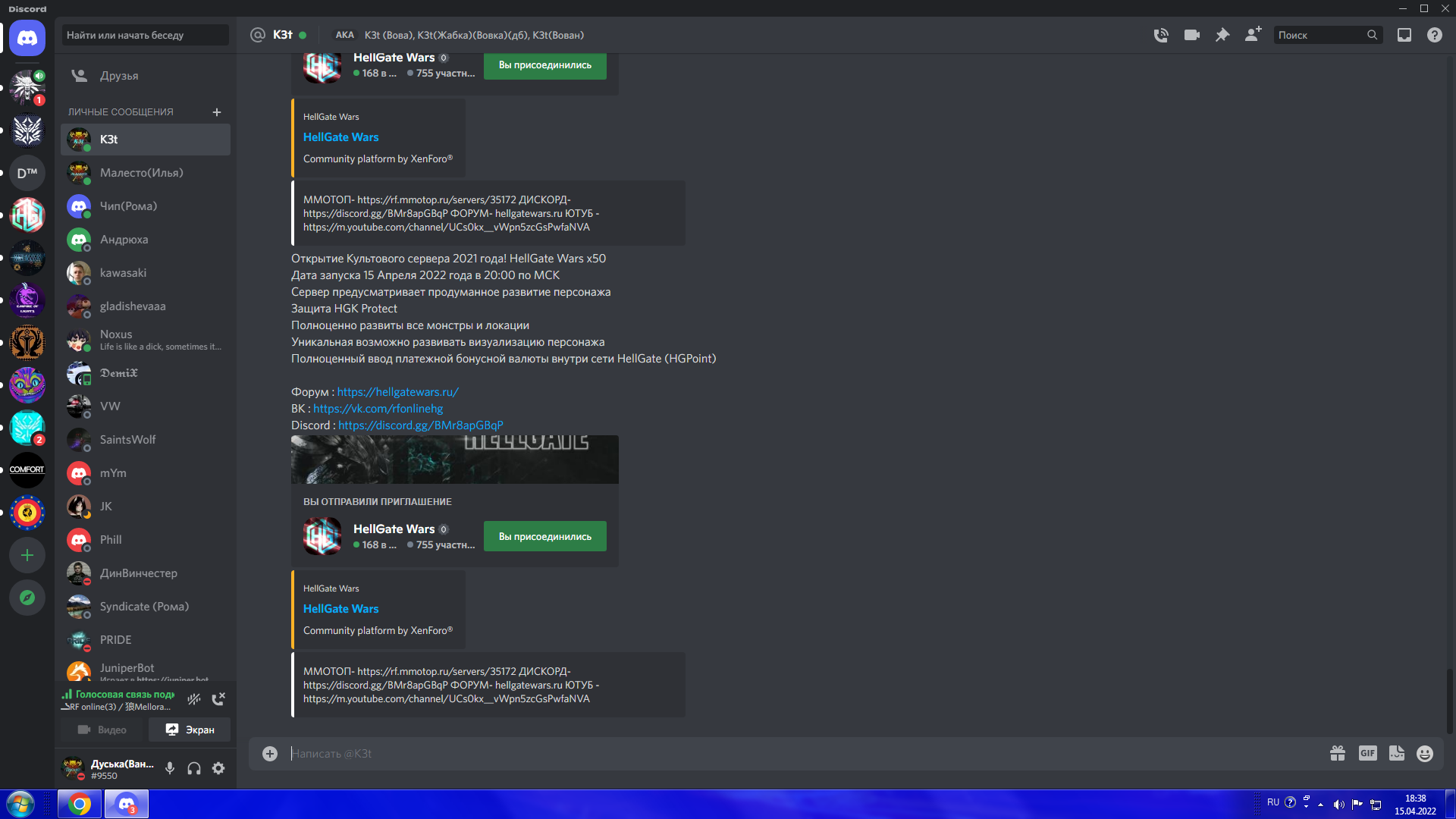This screenshot has height=819, width=1456.
Task: Add a server plus button
Action: [x=27, y=555]
